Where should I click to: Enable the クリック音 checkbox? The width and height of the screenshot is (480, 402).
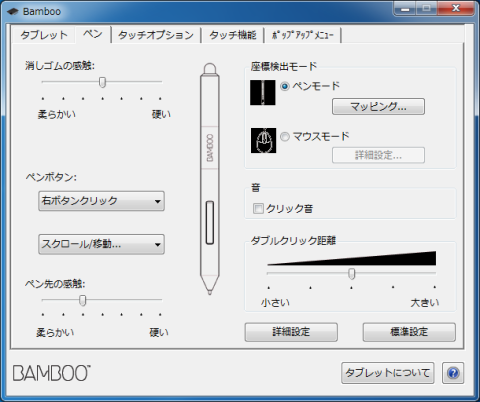click(258, 209)
